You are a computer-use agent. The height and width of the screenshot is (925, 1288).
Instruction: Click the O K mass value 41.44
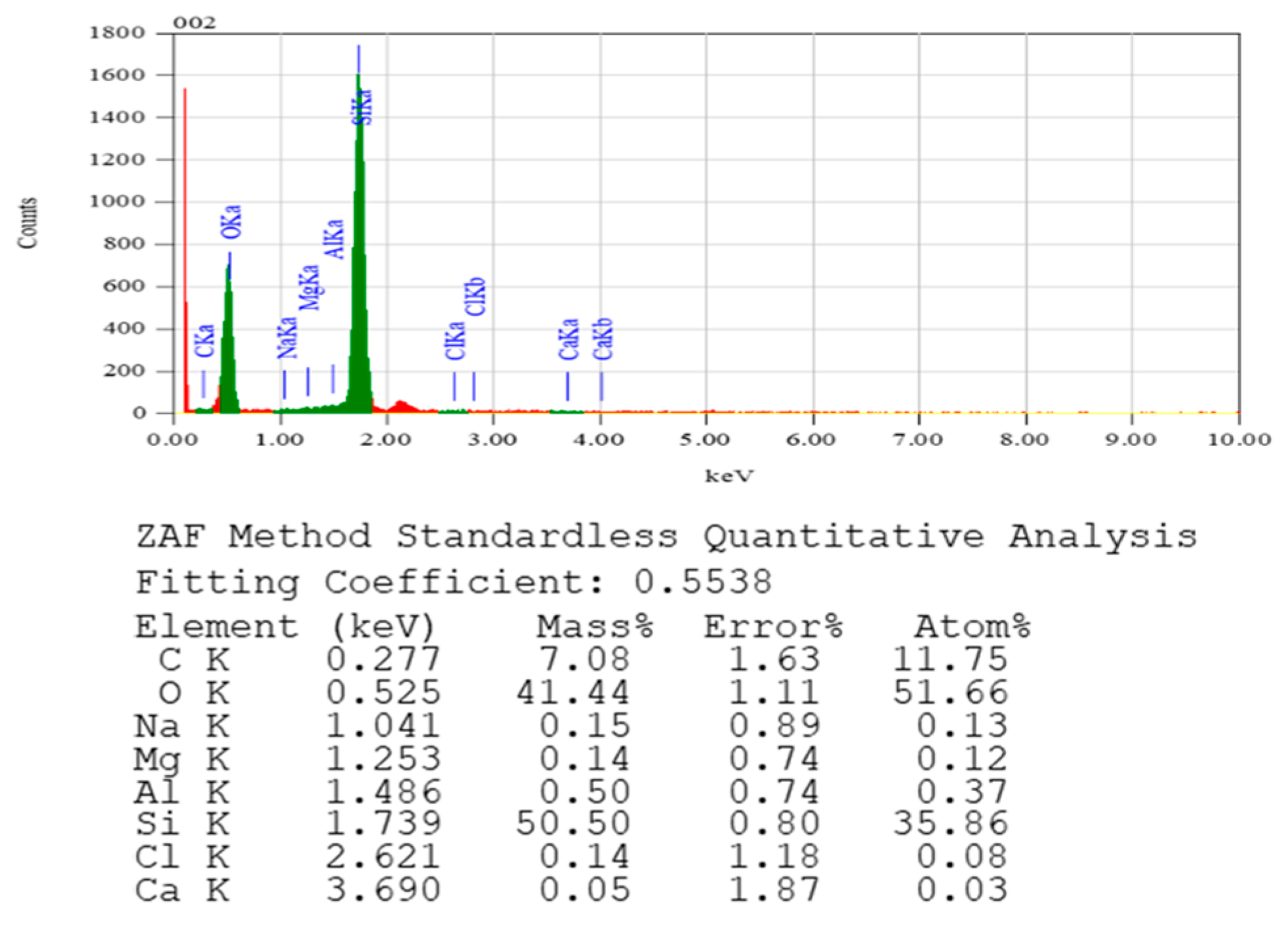573,692
